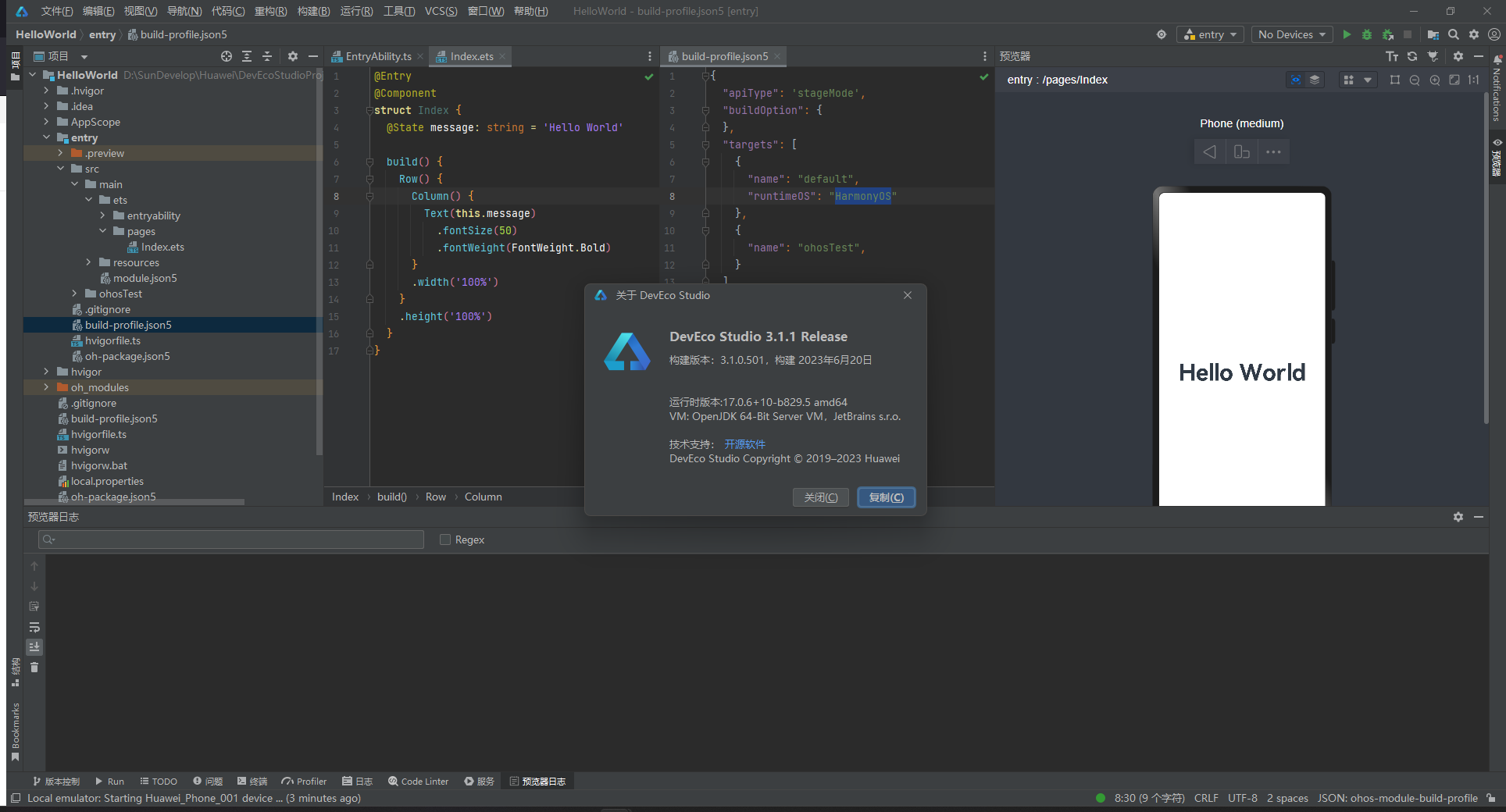Screen dimensions: 1506x812
Task: Click the locate target icon left of entry selector
Action: point(1162,34)
